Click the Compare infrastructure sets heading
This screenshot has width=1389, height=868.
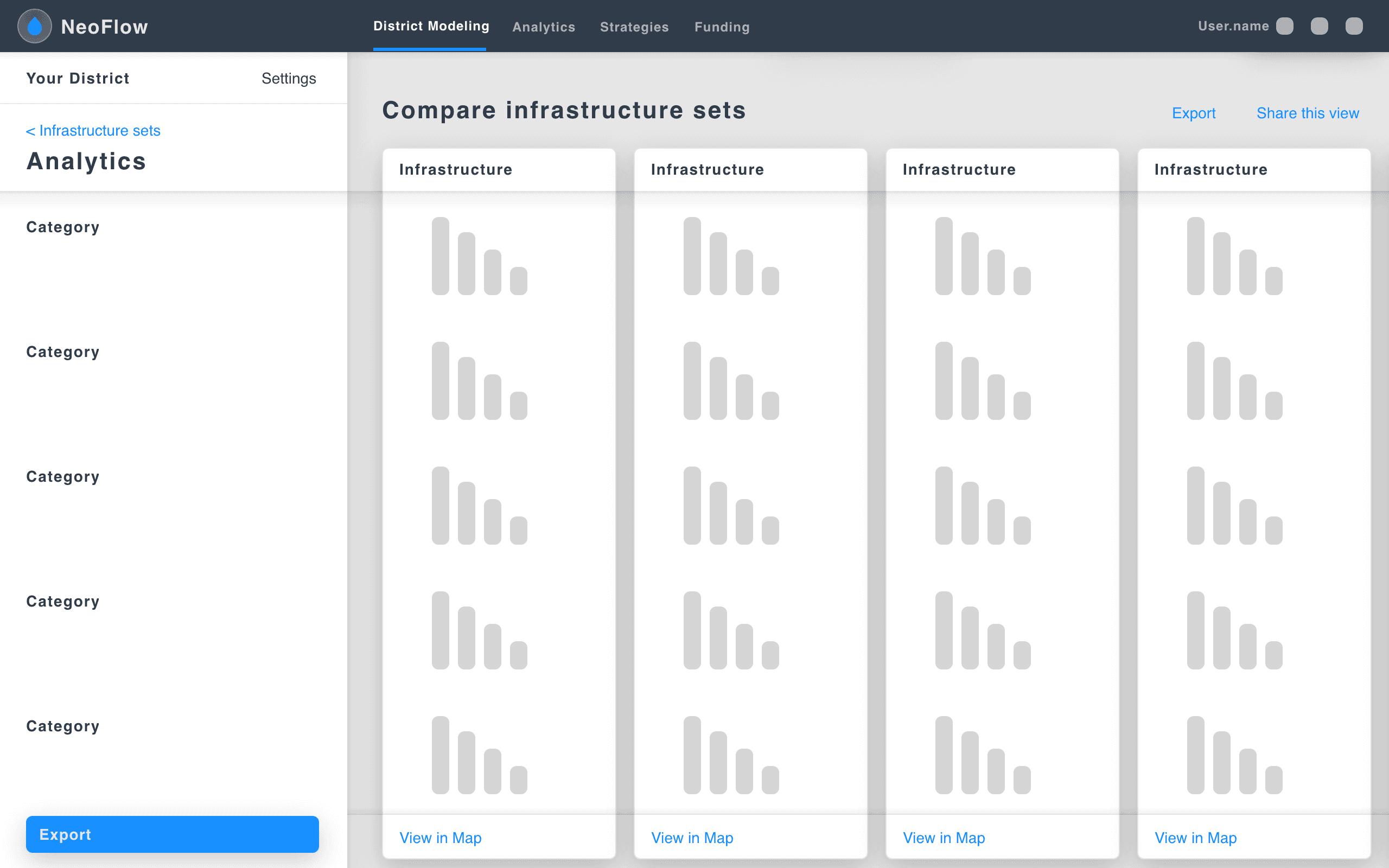564,110
